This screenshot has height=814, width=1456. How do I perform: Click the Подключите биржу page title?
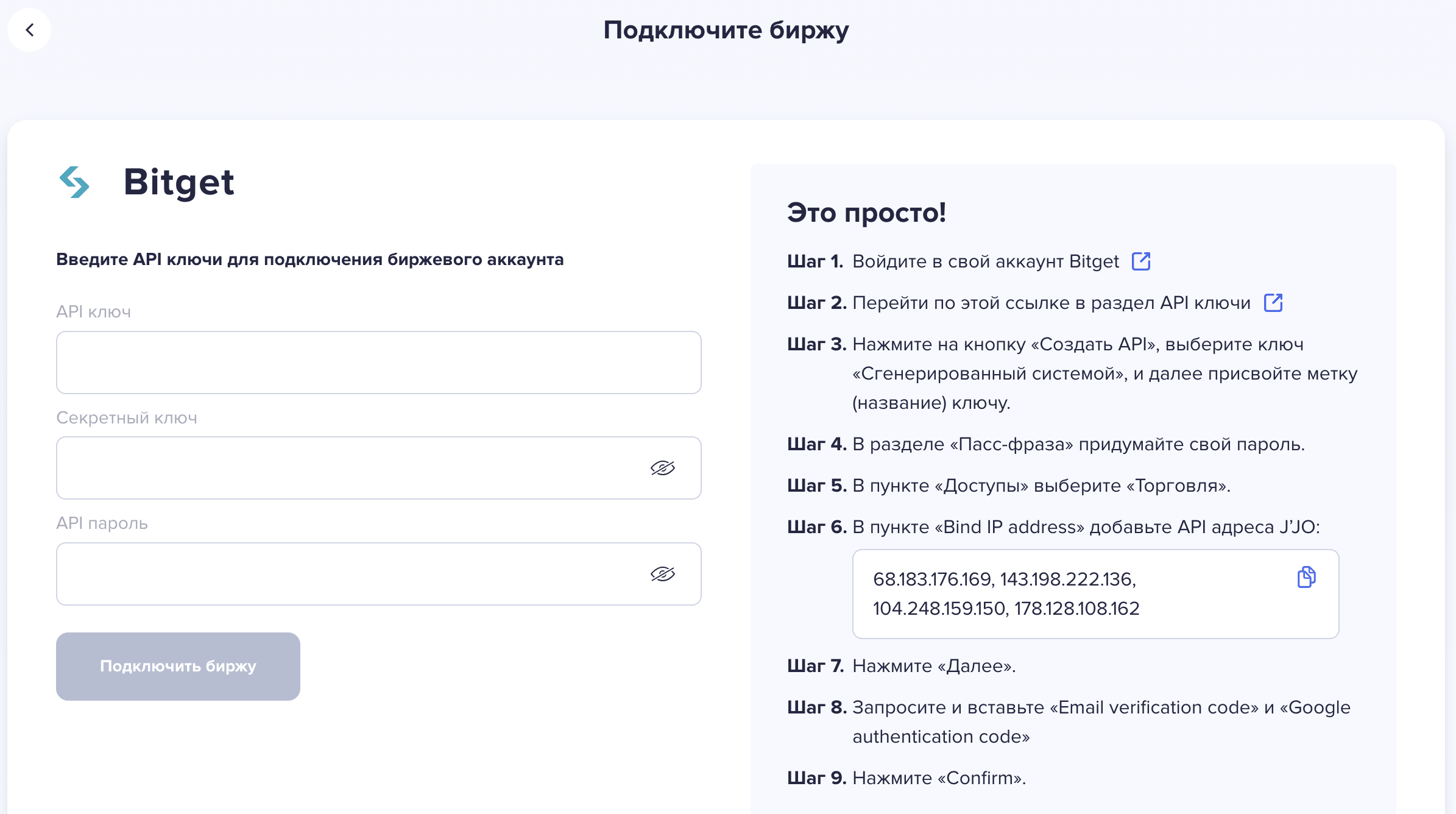click(726, 30)
